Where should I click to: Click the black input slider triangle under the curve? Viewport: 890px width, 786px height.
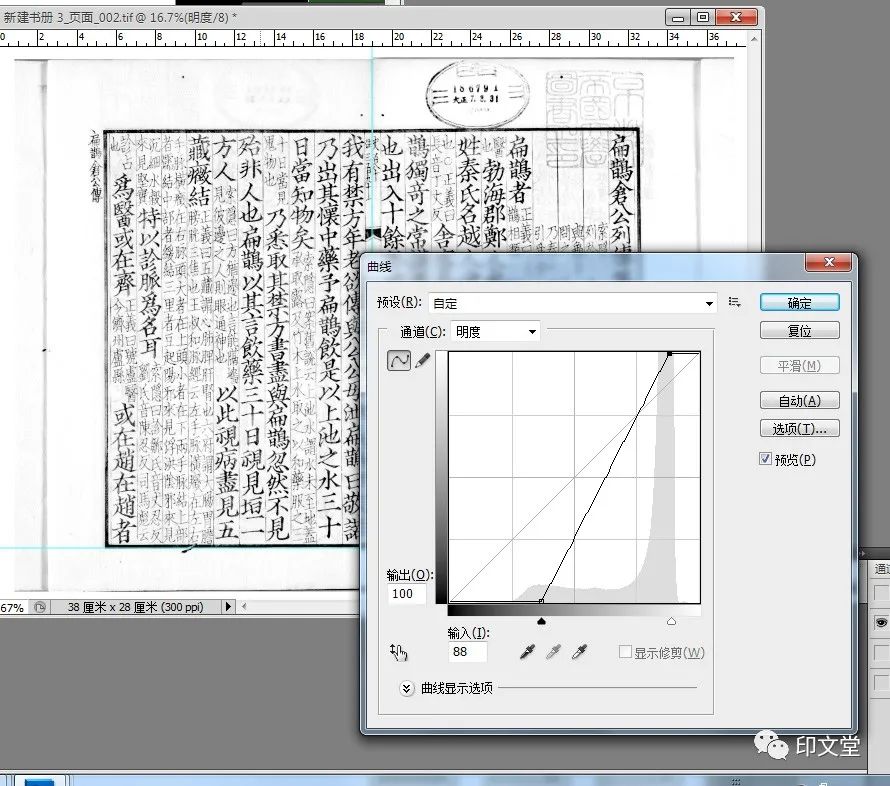click(541, 621)
